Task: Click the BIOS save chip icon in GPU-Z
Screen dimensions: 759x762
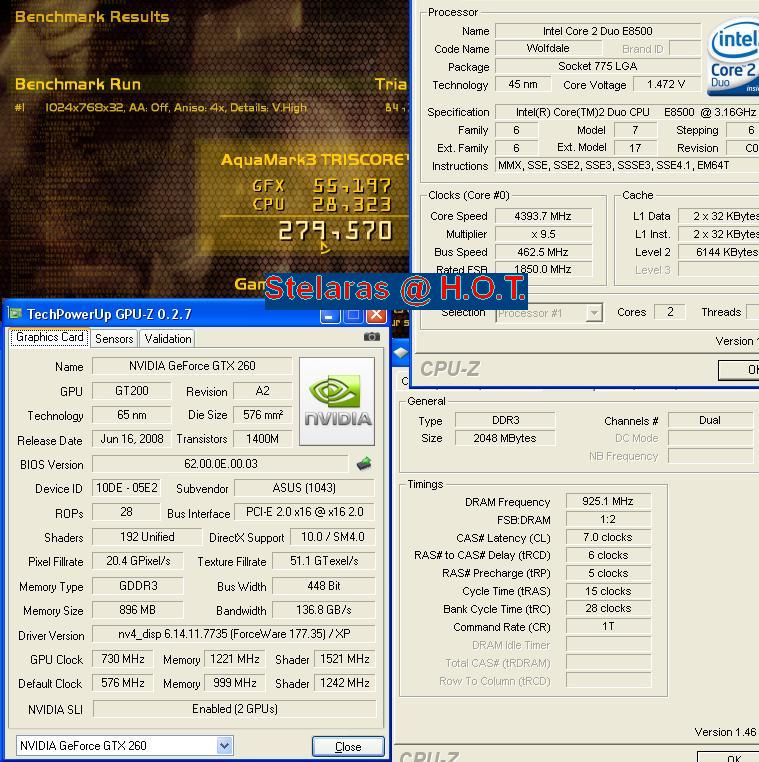Action: (x=364, y=464)
